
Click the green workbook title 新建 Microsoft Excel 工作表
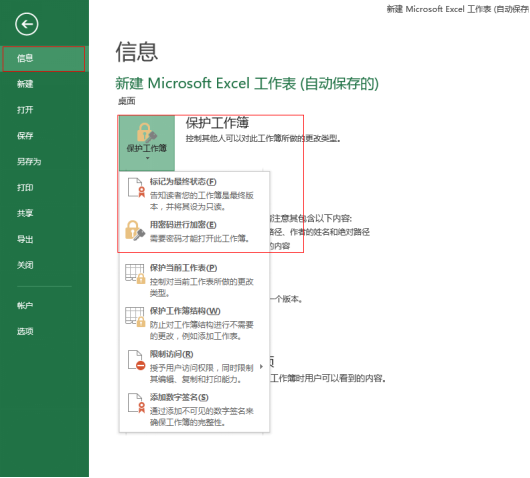click(x=247, y=83)
